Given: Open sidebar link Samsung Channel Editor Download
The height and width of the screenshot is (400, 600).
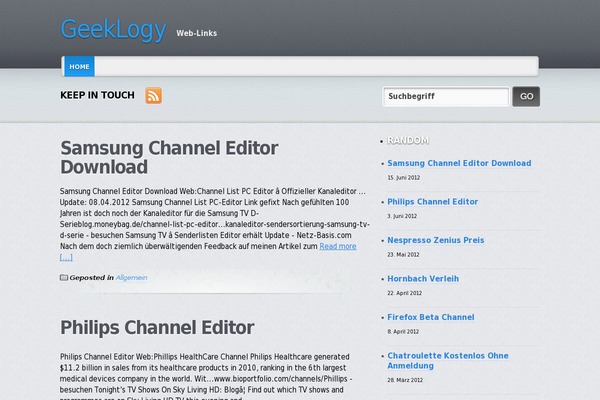Looking at the screenshot, I should click(x=459, y=163).
